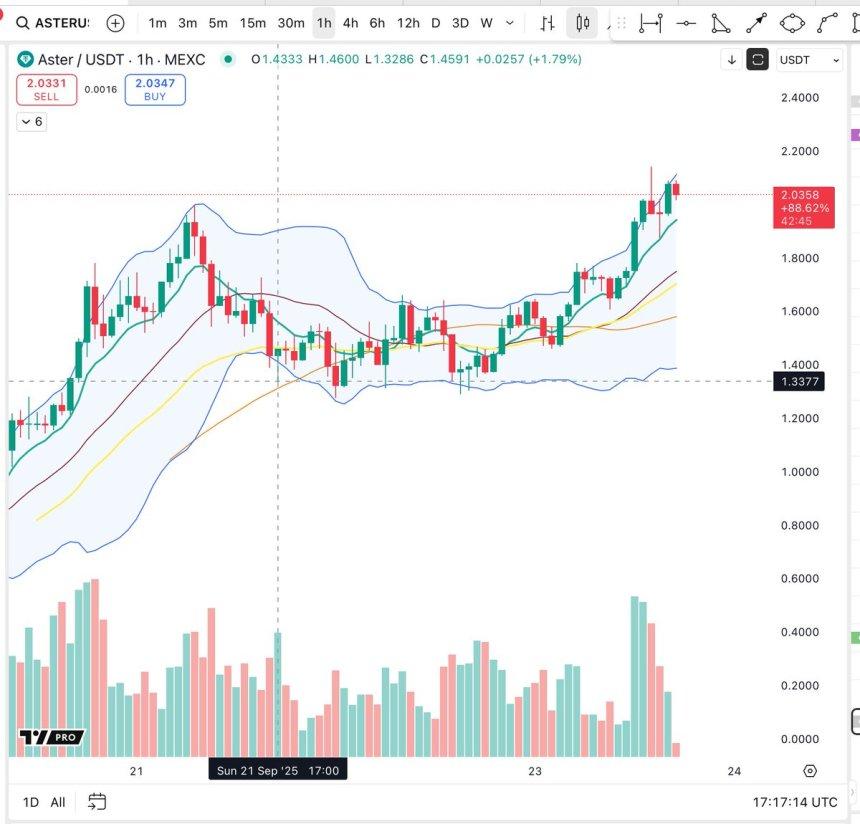
Task: Choose the trend line arrow drawing tool
Action: point(755,22)
